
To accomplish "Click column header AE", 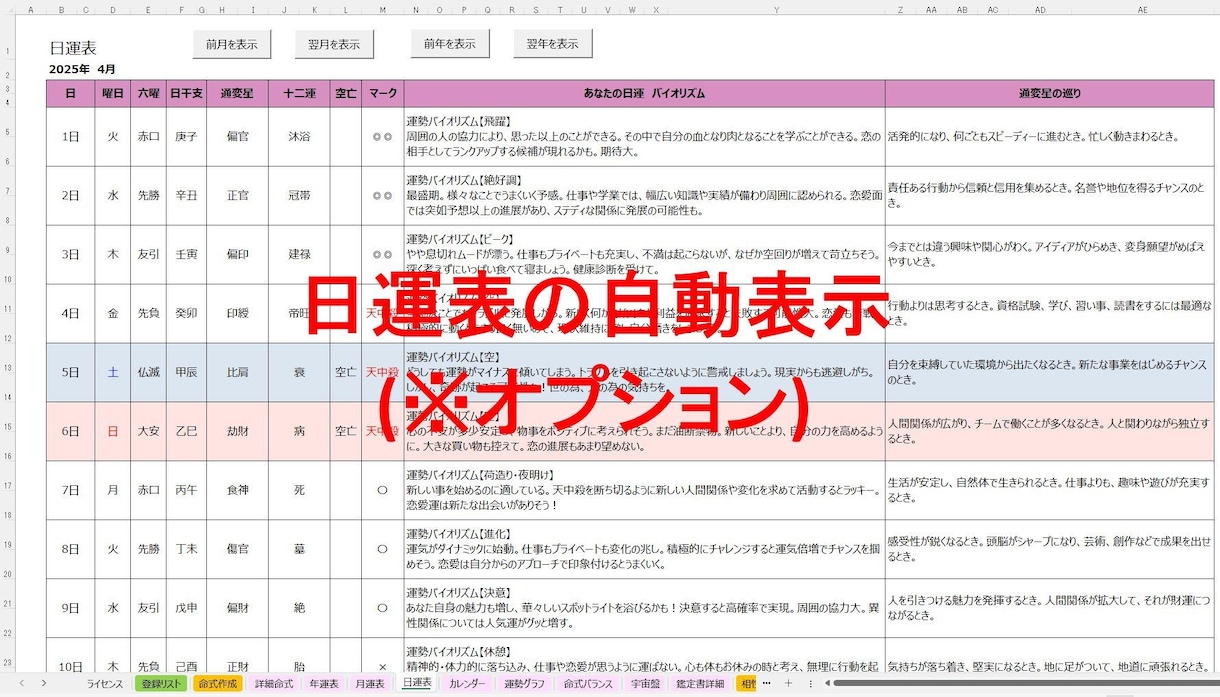I will [x=1143, y=10].
